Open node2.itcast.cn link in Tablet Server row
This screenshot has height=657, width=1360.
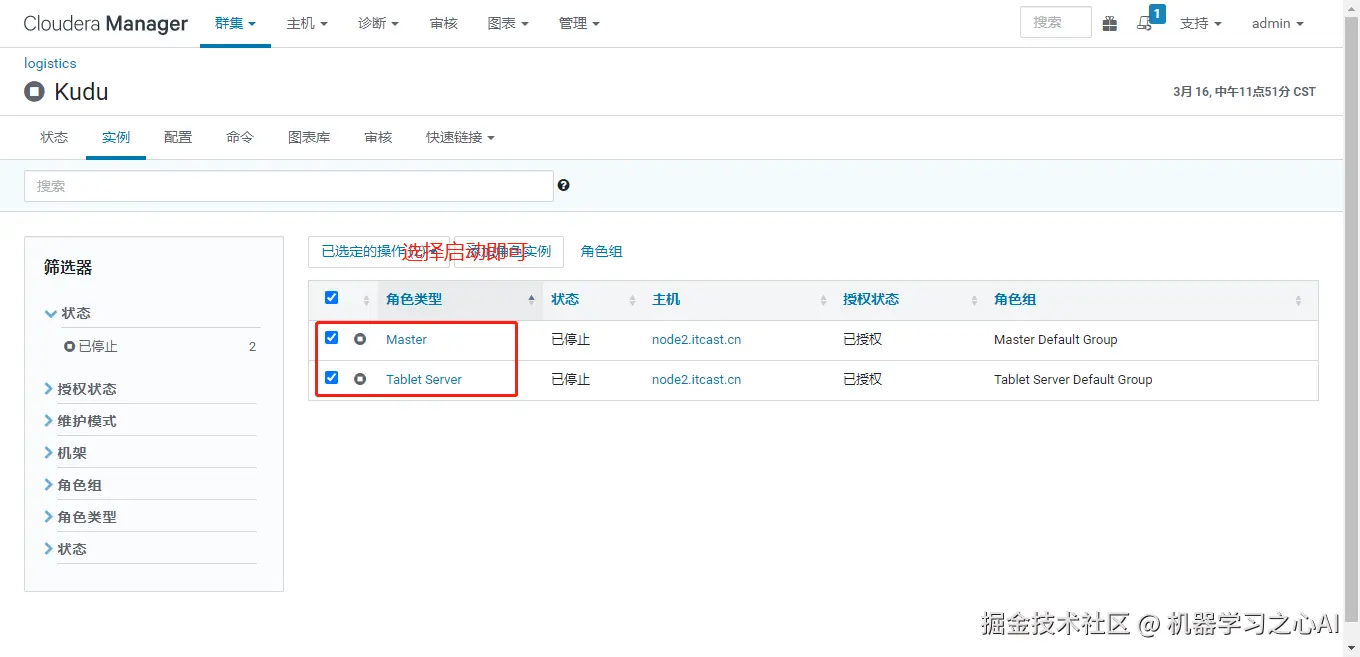(x=696, y=379)
